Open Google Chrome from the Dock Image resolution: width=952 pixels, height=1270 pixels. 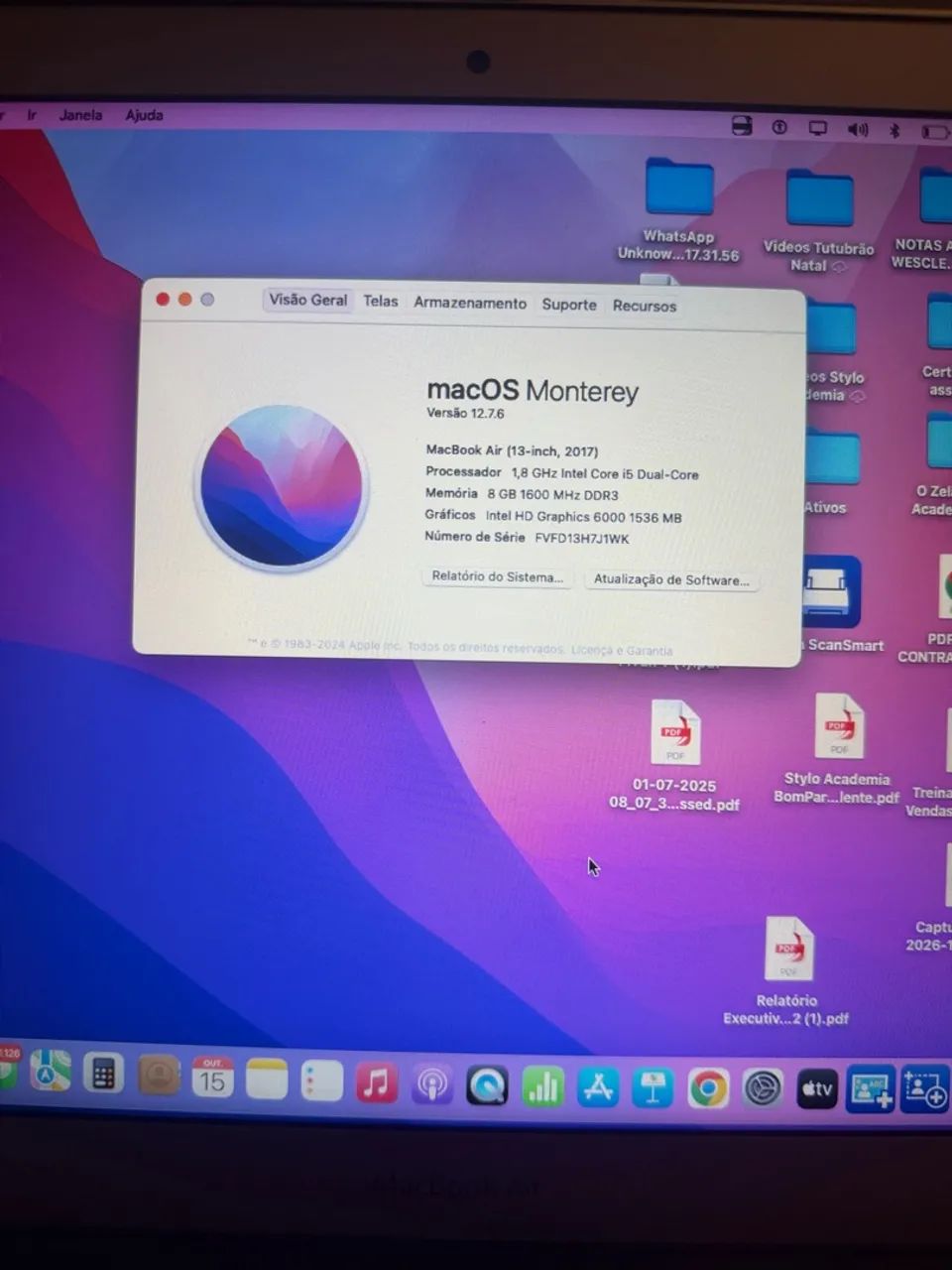click(708, 1089)
